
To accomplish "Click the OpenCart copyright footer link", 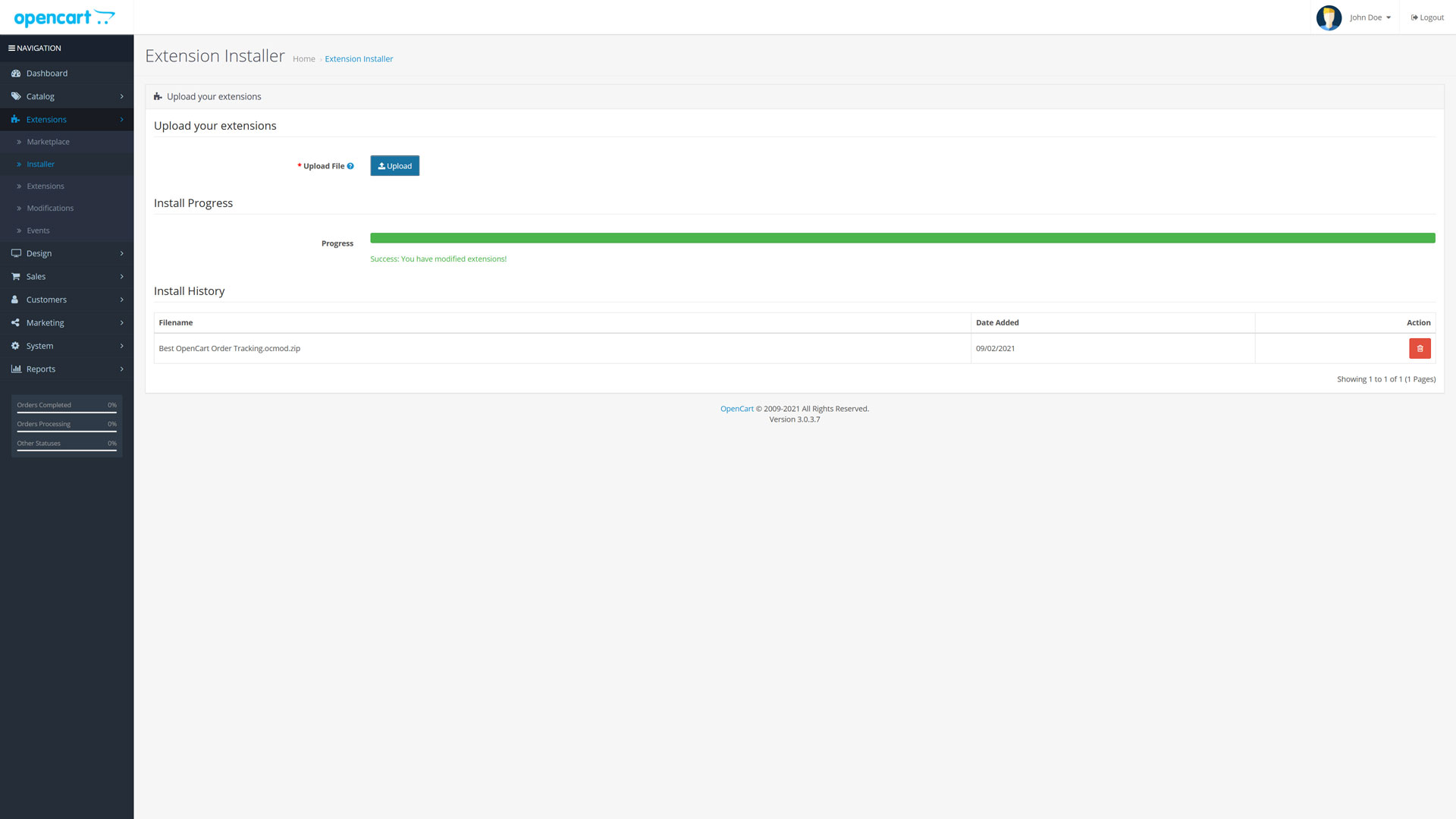I will click(736, 408).
